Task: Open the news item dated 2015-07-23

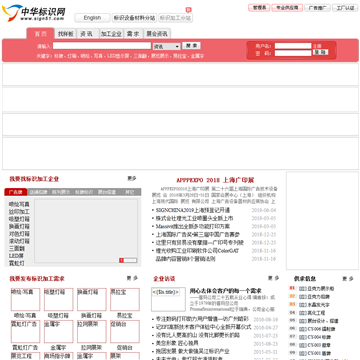Action: (x=197, y=335)
